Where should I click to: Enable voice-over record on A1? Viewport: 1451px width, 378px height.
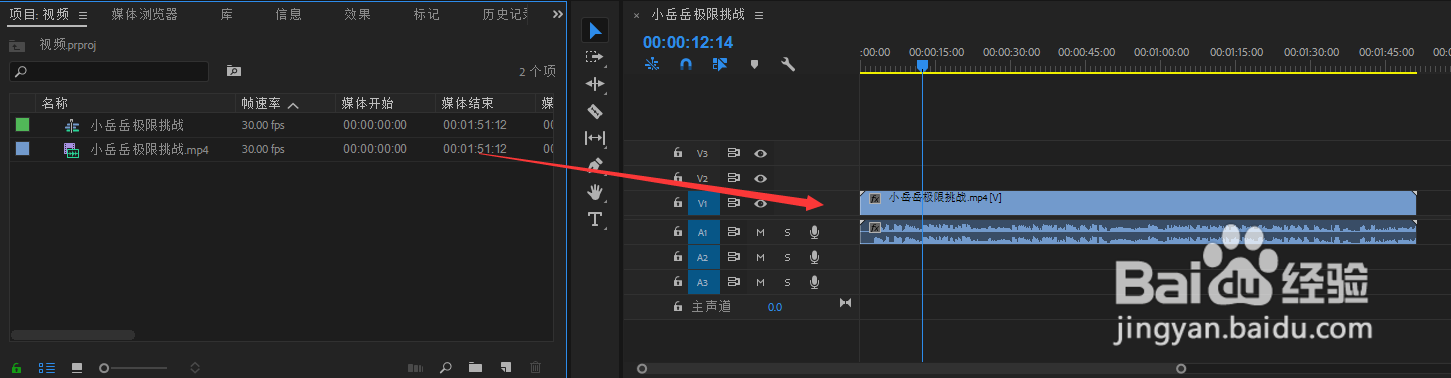coord(814,232)
